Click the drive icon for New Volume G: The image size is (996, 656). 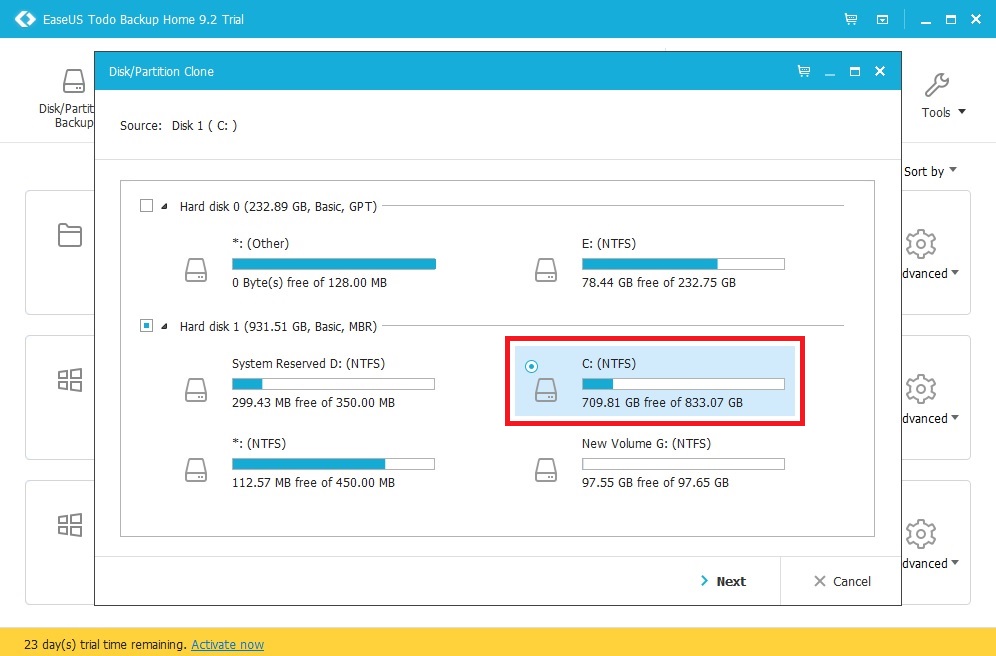click(x=546, y=470)
